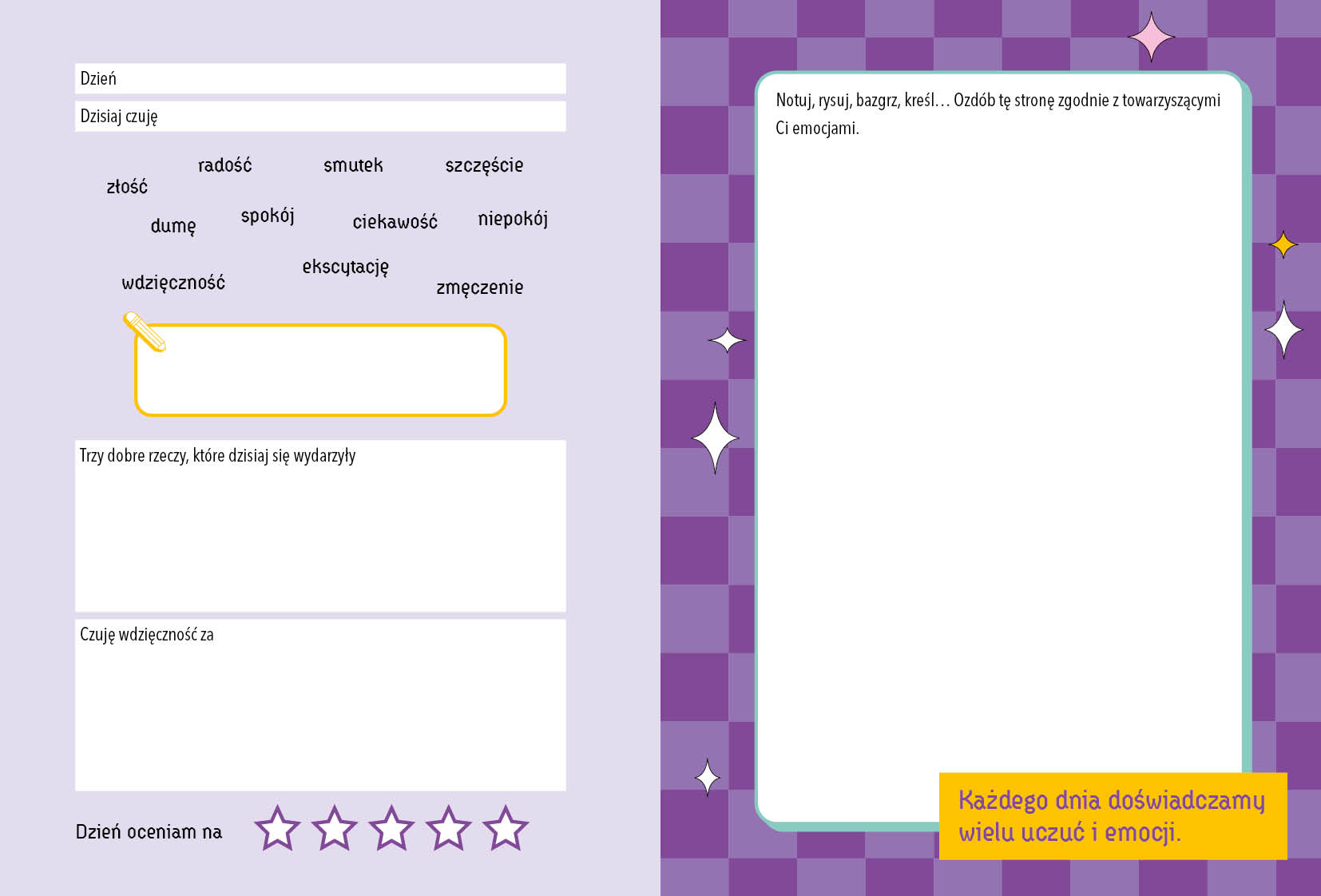Select the emotion word 'zmęczenie'
Viewport: 1321px width, 896px height.
(479, 287)
